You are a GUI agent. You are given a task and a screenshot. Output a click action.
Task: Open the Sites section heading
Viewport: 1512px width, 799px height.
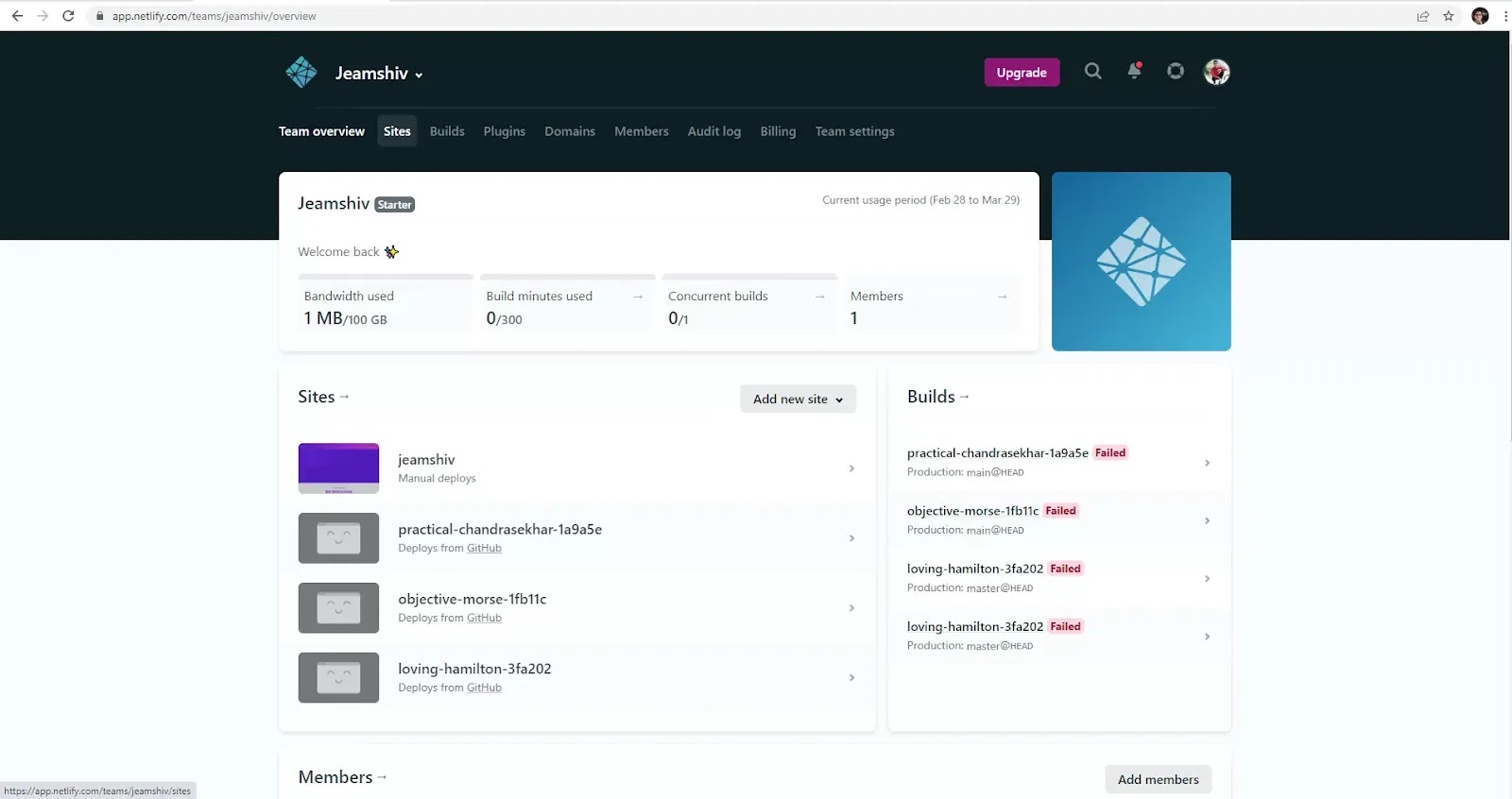click(x=317, y=397)
